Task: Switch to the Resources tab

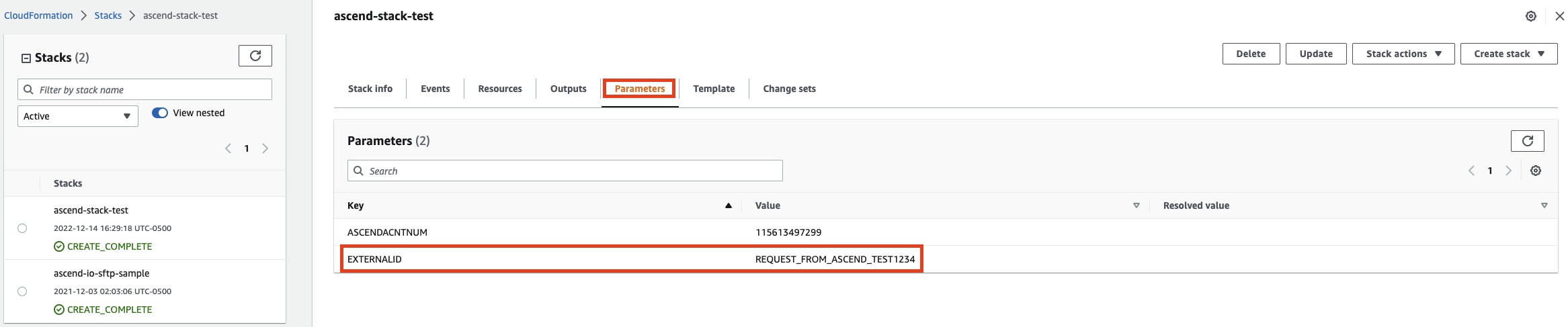Action: pyautogui.click(x=500, y=89)
